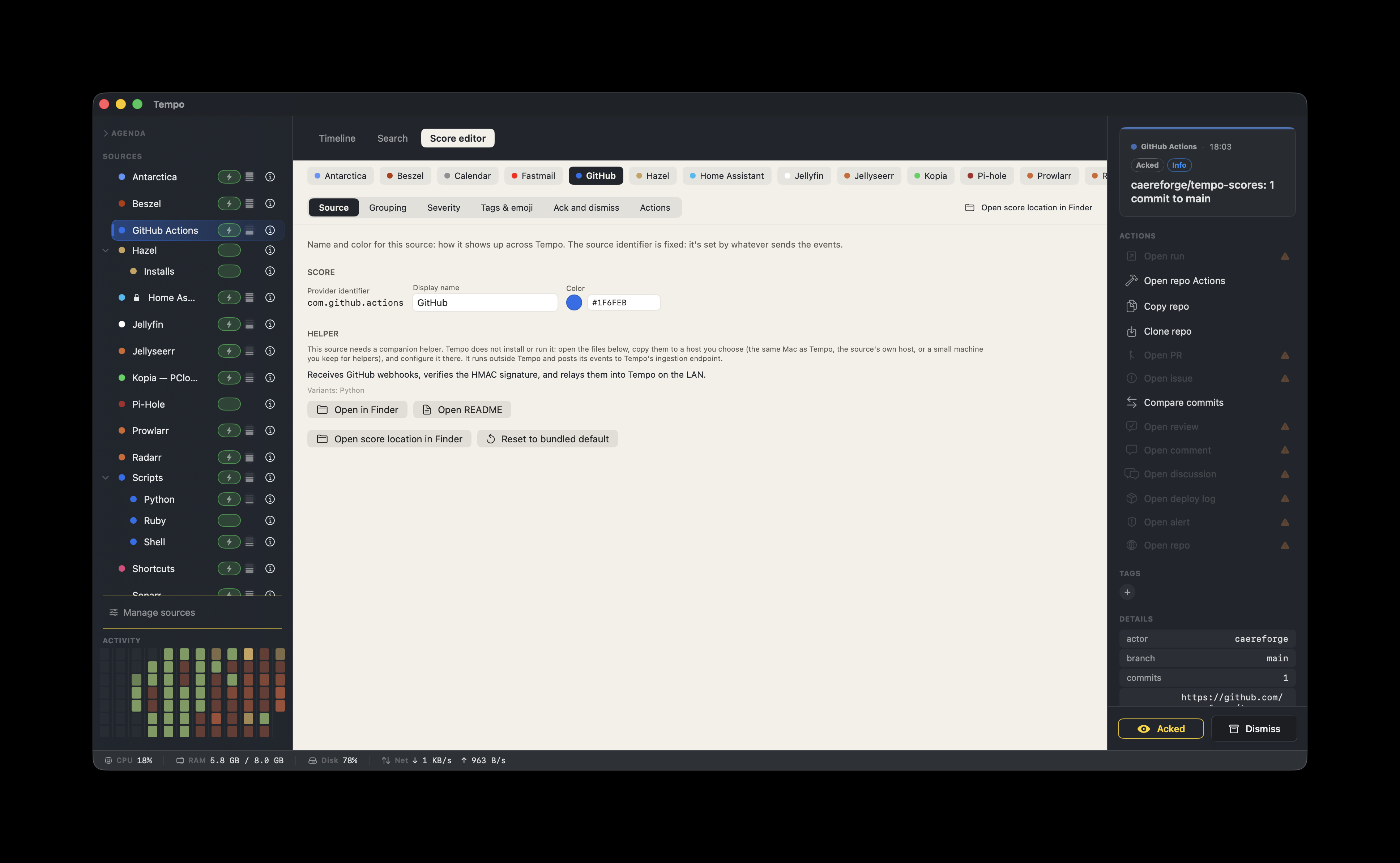Open info icon for Beszel source
The image size is (1400, 863).
(x=270, y=204)
